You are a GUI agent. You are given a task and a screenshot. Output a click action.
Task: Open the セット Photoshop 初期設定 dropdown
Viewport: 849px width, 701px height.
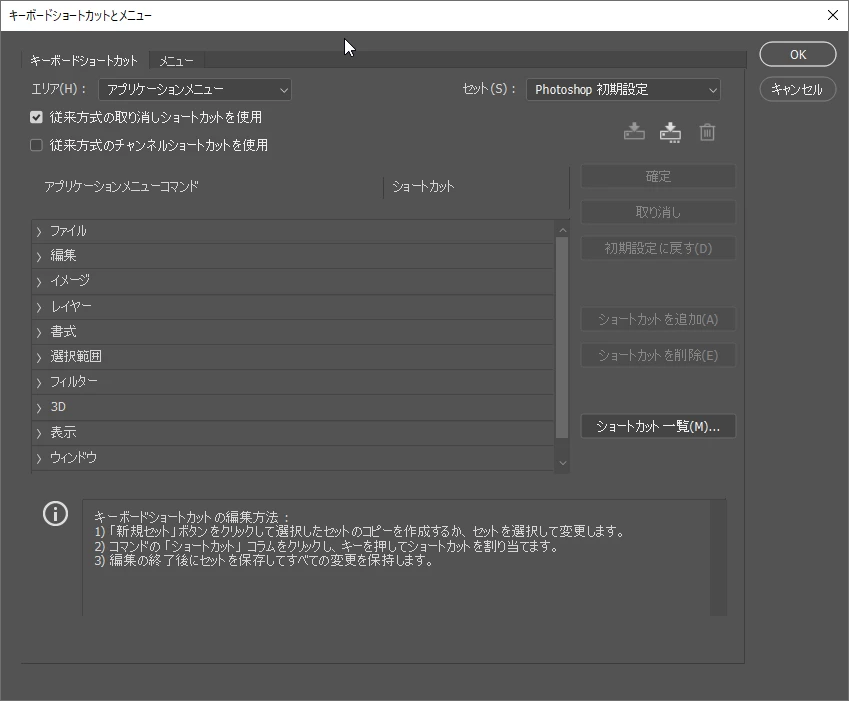coord(623,89)
